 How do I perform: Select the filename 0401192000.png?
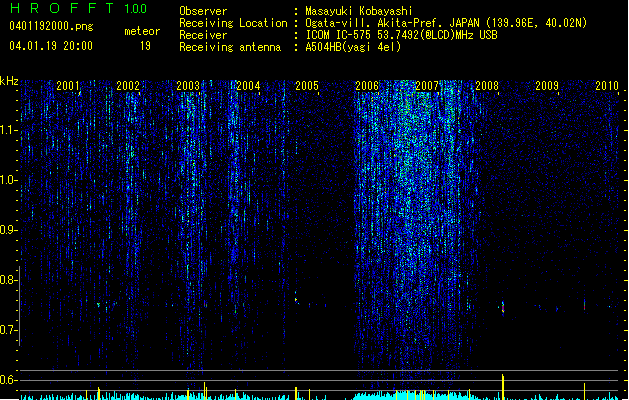[51, 26]
